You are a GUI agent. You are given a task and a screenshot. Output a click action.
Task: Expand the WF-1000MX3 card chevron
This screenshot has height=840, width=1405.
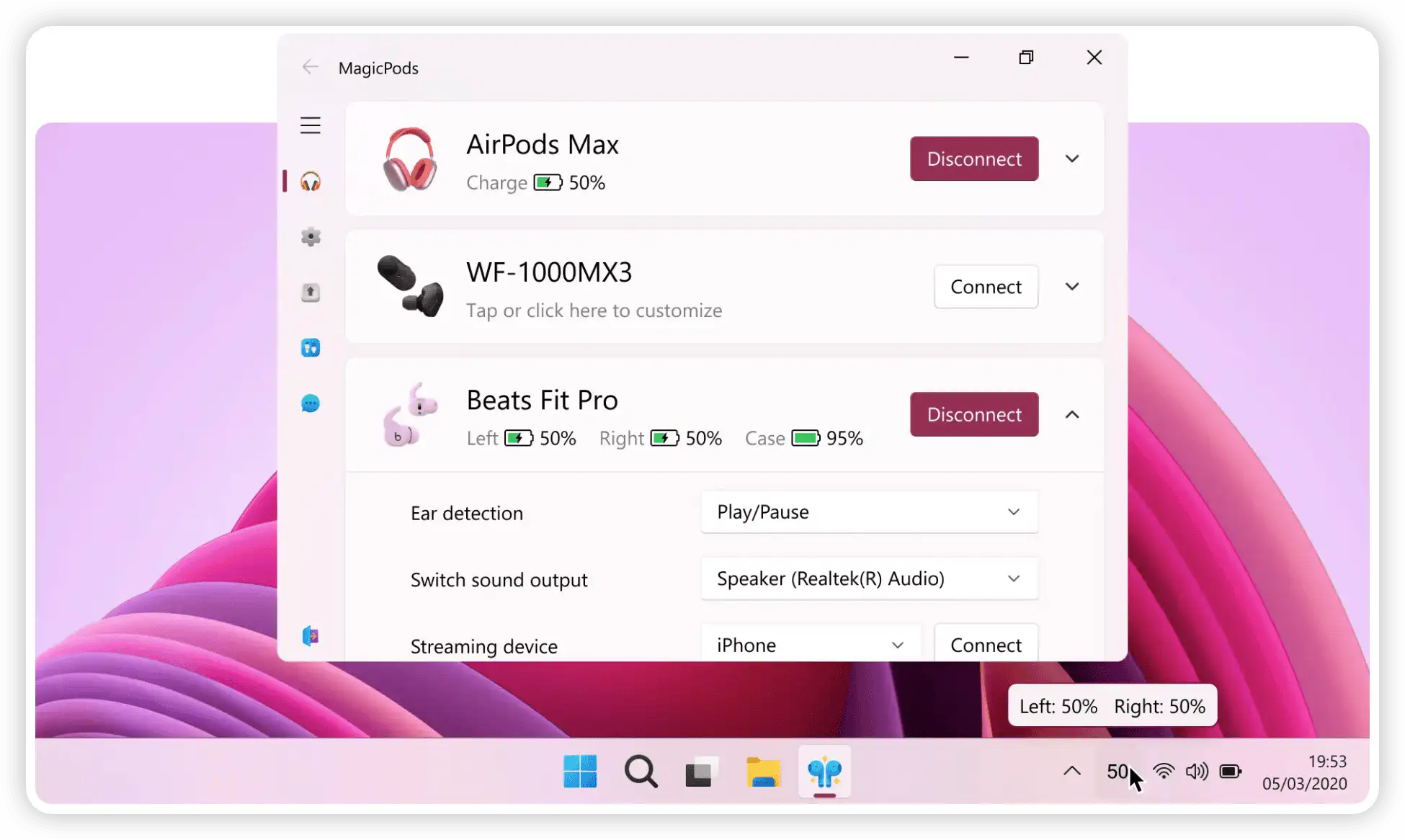click(x=1072, y=287)
